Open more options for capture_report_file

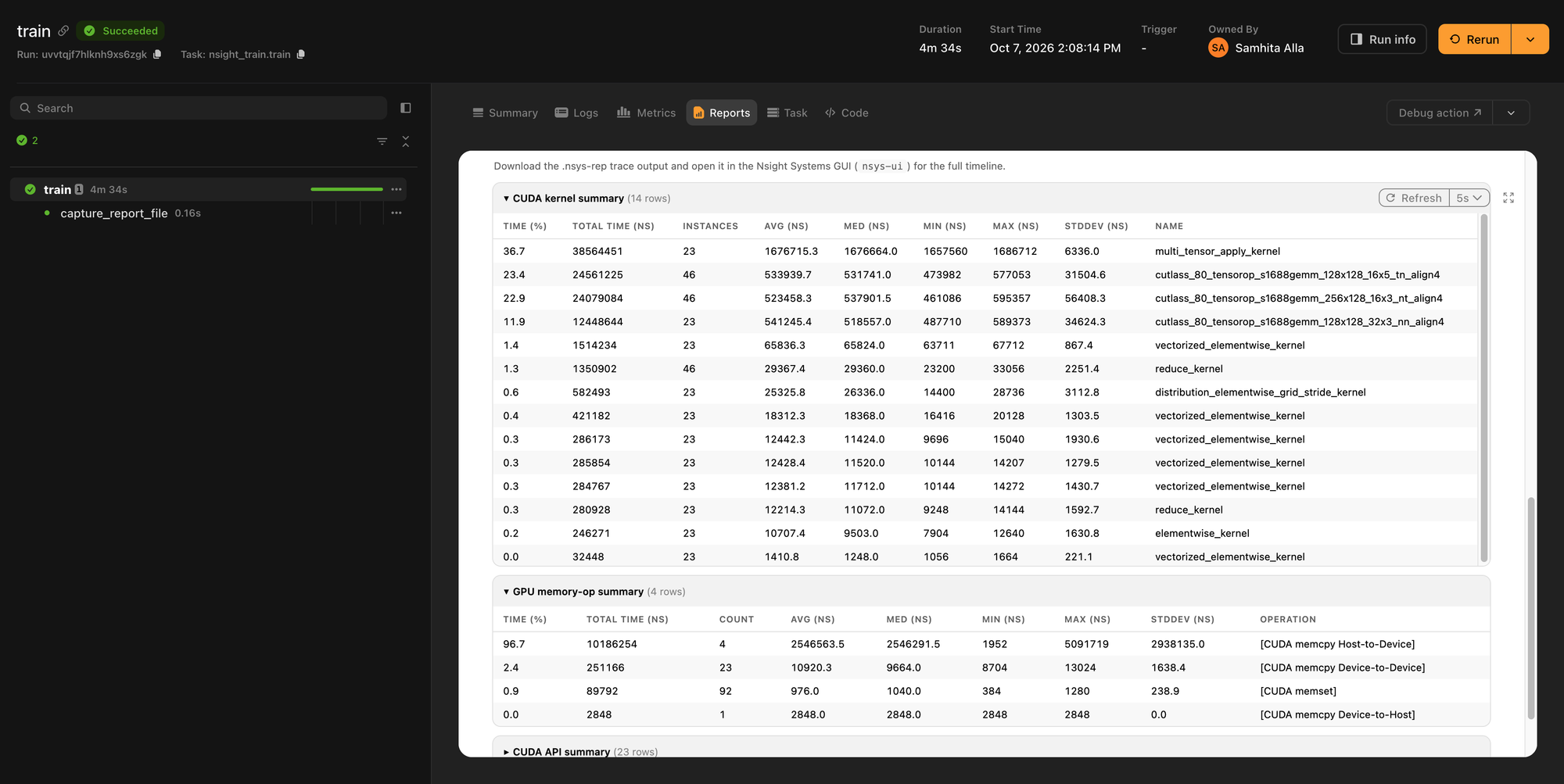tap(396, 213)
